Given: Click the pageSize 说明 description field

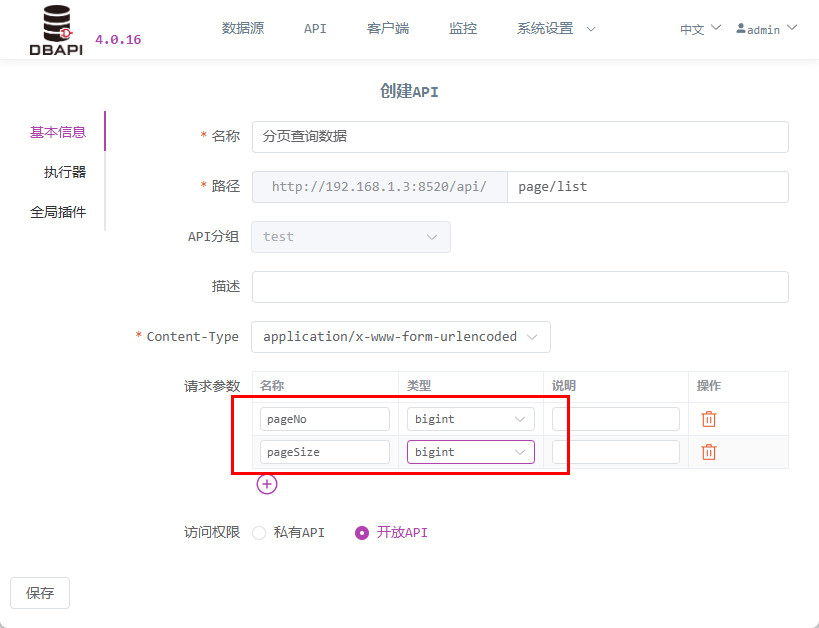Looking at the screenshot, I should tap(616, 452).
